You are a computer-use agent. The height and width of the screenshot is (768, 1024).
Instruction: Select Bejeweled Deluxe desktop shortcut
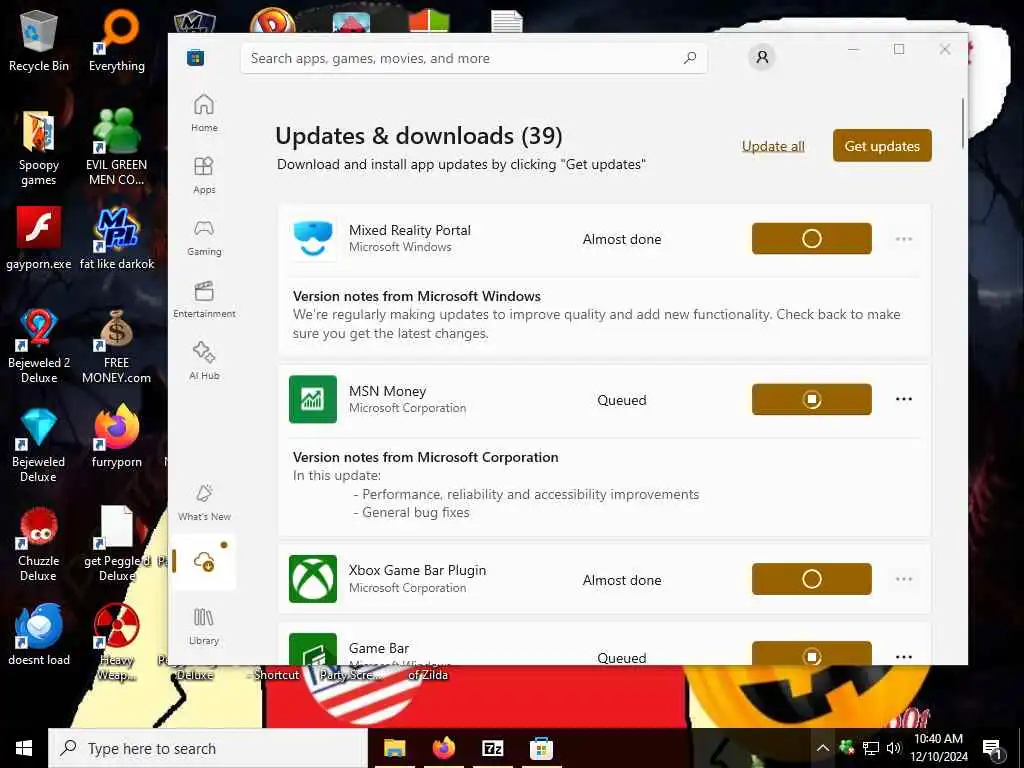[39, 445]
